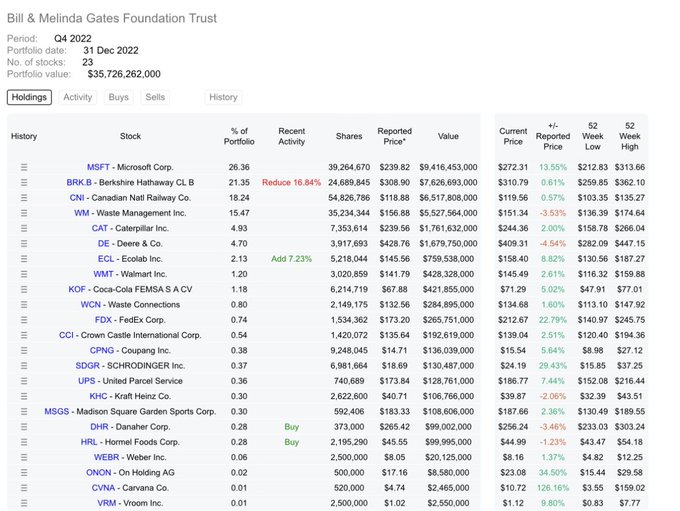Image resolution: width=680 pixels, height=511 pixels.
Task: Click the '% of Portfolio' column header
Action: pyautogui.click(x=239, y=136)
